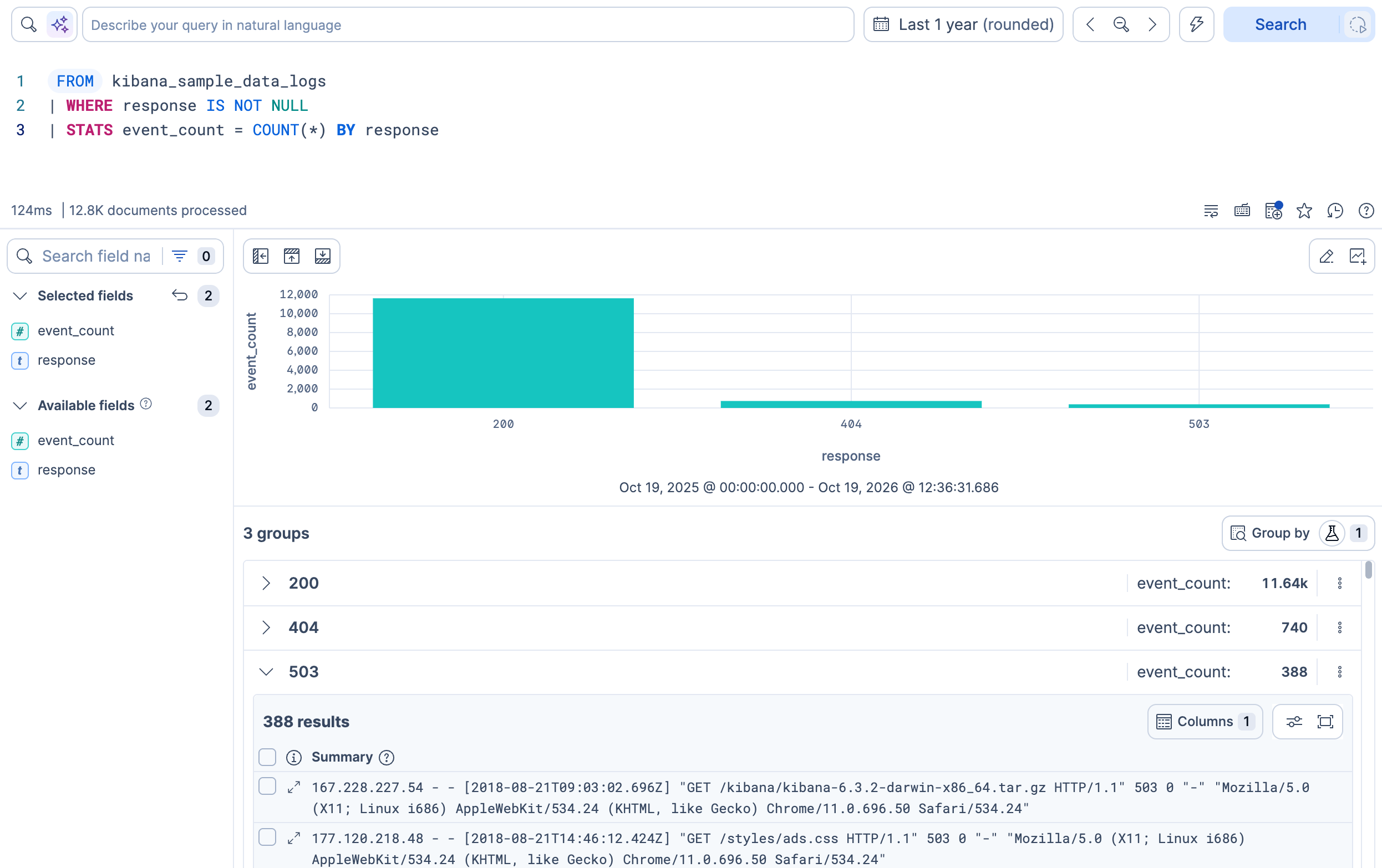1382x868 pixels.
Task: Zoom out the time range
Action: tap(1121, 25)
